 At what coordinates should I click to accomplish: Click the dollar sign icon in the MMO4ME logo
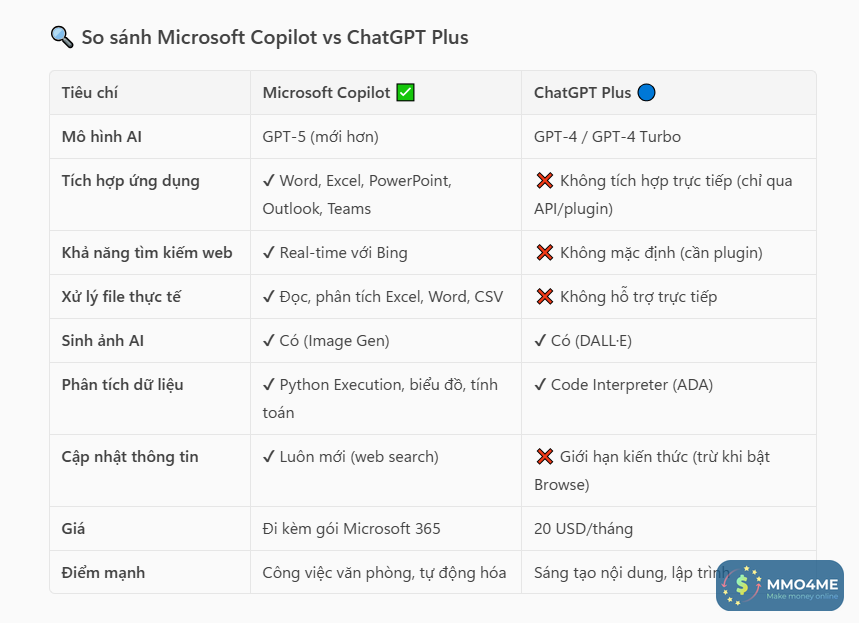pyautogui.click(x=742, y=585)
